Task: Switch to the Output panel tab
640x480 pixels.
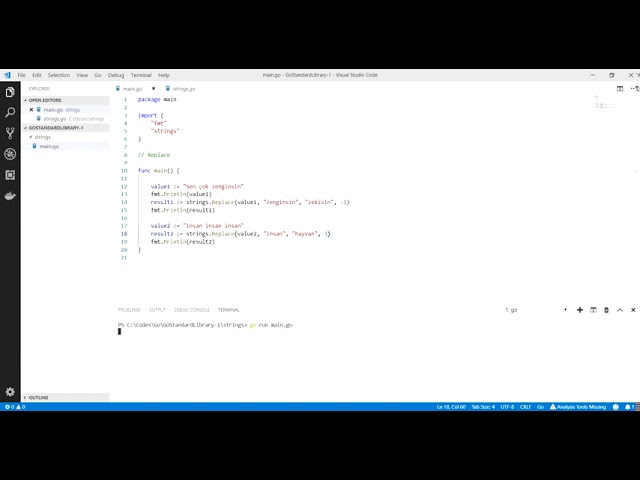Action: (x=157, y=310)
